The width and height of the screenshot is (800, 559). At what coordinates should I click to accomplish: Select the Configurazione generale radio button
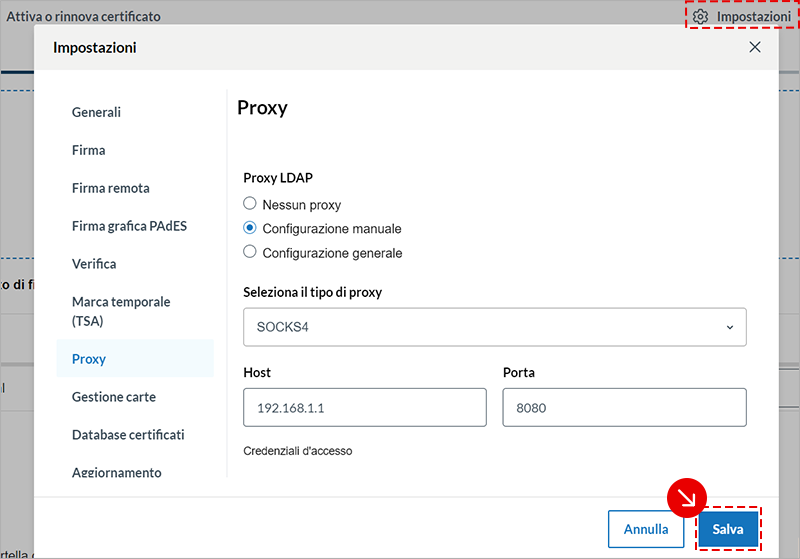250,252
